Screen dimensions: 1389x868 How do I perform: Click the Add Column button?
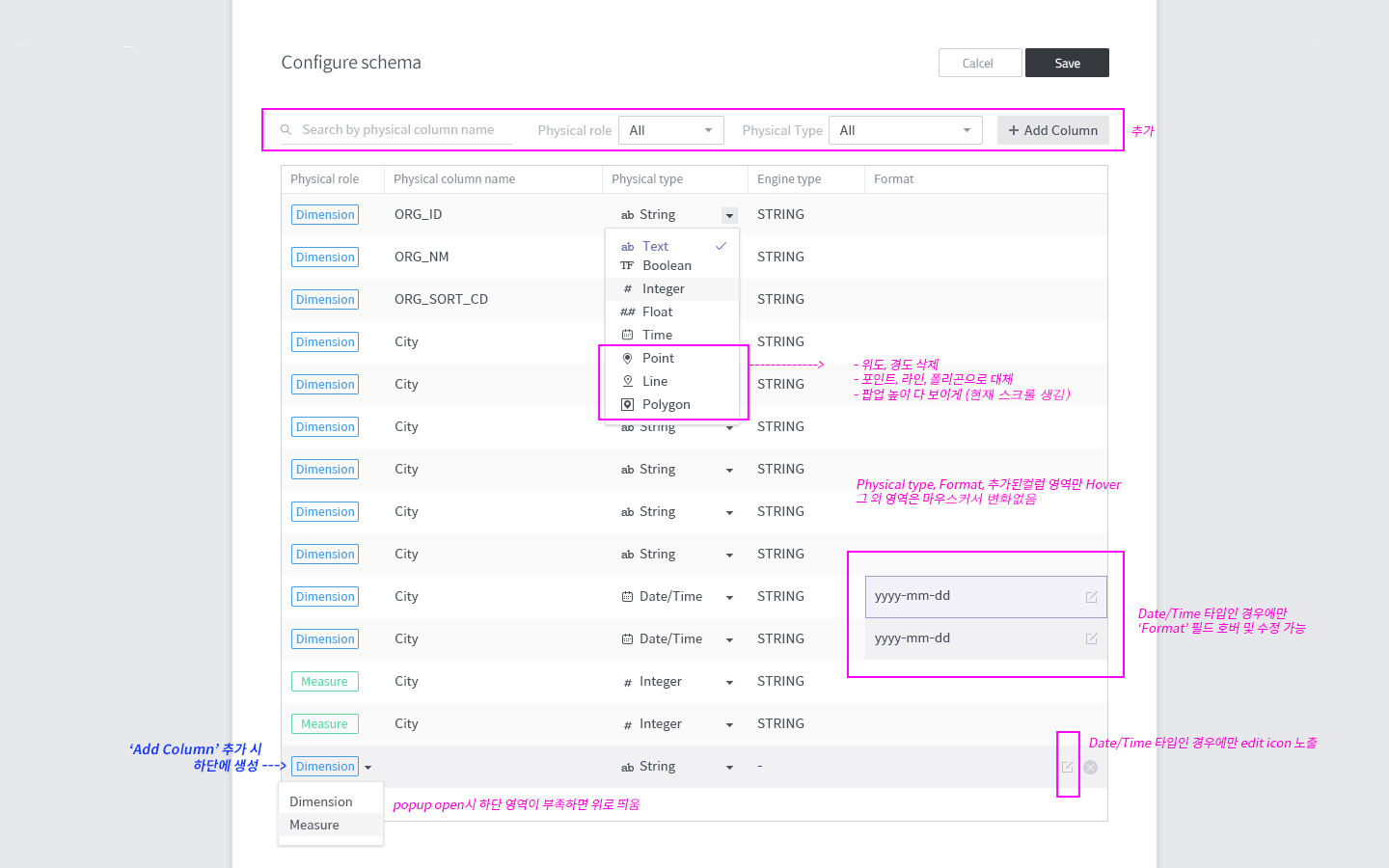[x=1053, y=130]
